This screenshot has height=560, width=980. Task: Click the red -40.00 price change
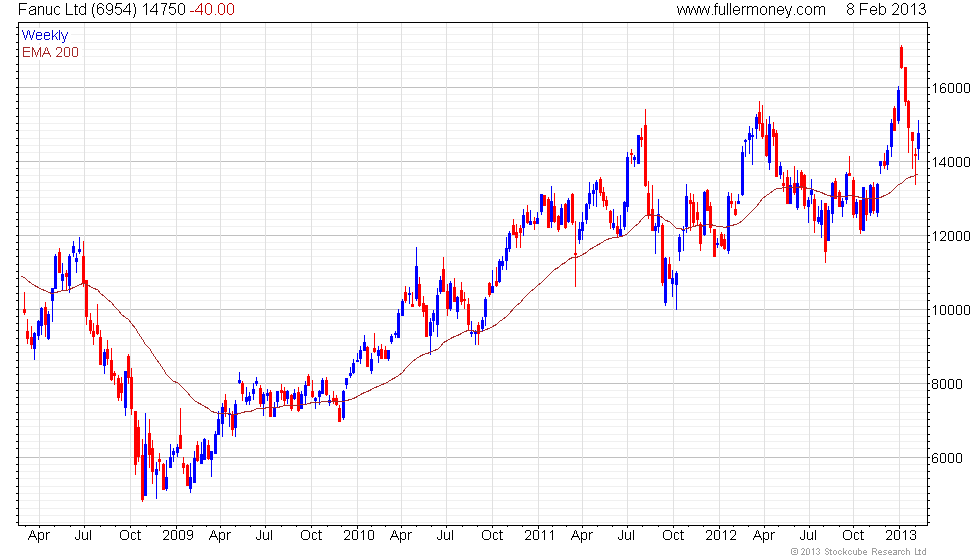(212, 9)
